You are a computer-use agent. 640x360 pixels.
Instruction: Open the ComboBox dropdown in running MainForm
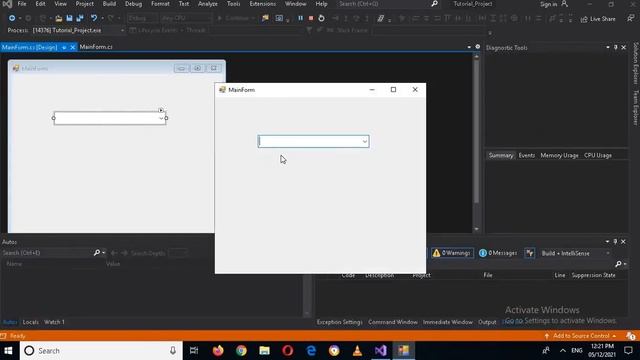tap(364, 142)
